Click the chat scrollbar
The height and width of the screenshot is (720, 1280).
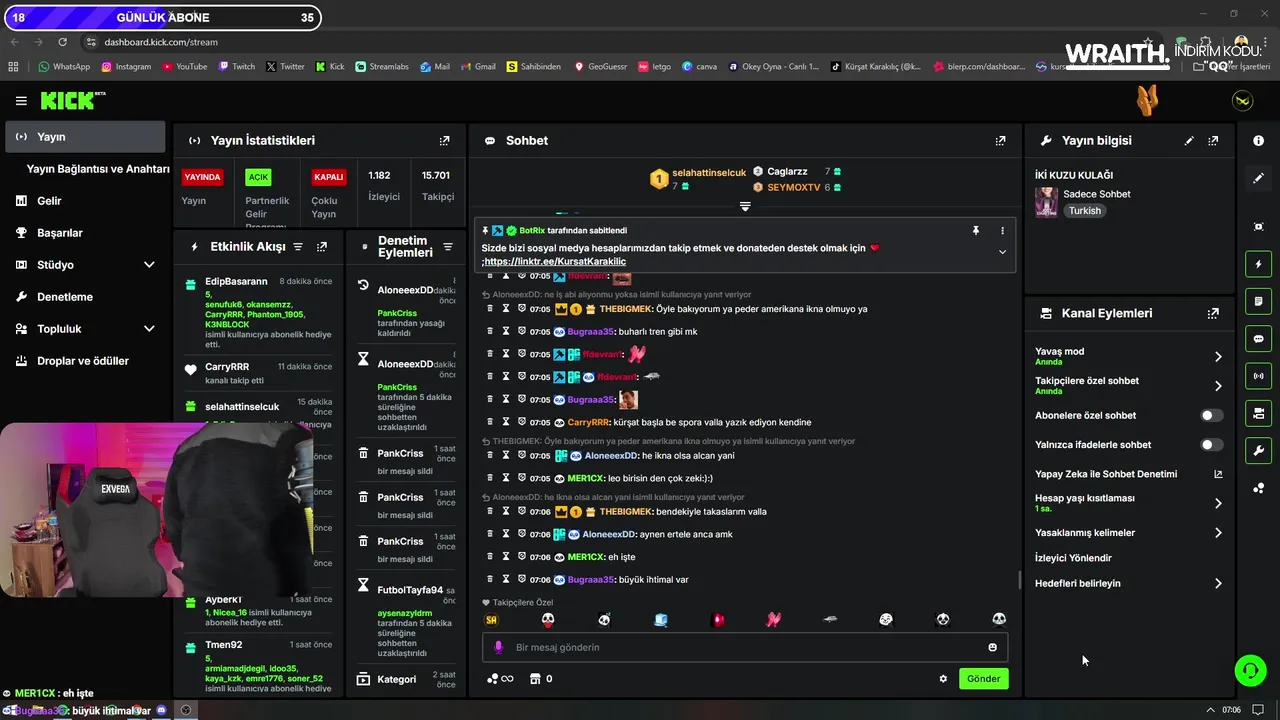[1019, 580]
